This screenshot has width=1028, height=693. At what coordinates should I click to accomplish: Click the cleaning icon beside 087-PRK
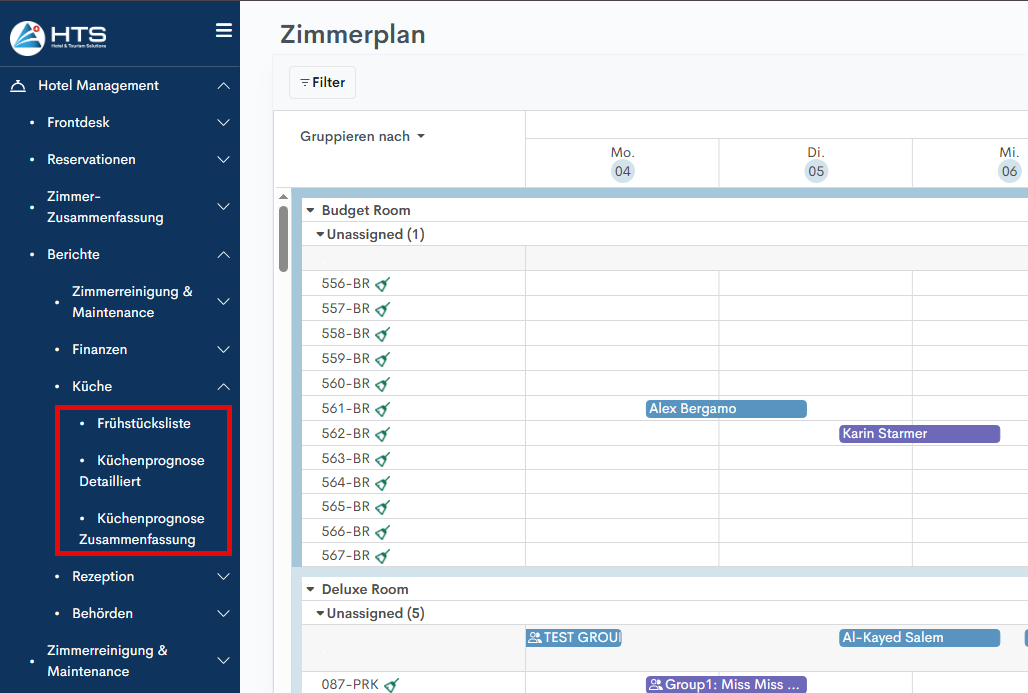click(392, 685)
